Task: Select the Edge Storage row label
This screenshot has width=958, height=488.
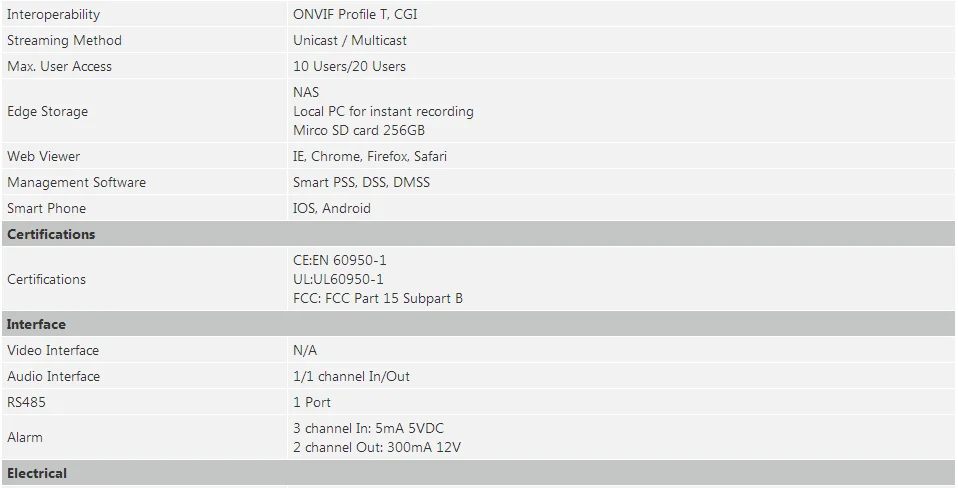Action: [47, 111]
